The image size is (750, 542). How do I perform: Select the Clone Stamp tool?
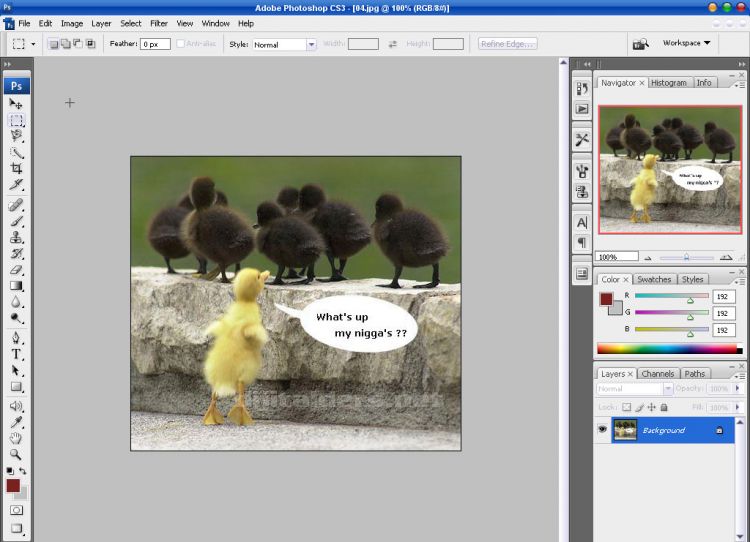(x=16, y=237)
